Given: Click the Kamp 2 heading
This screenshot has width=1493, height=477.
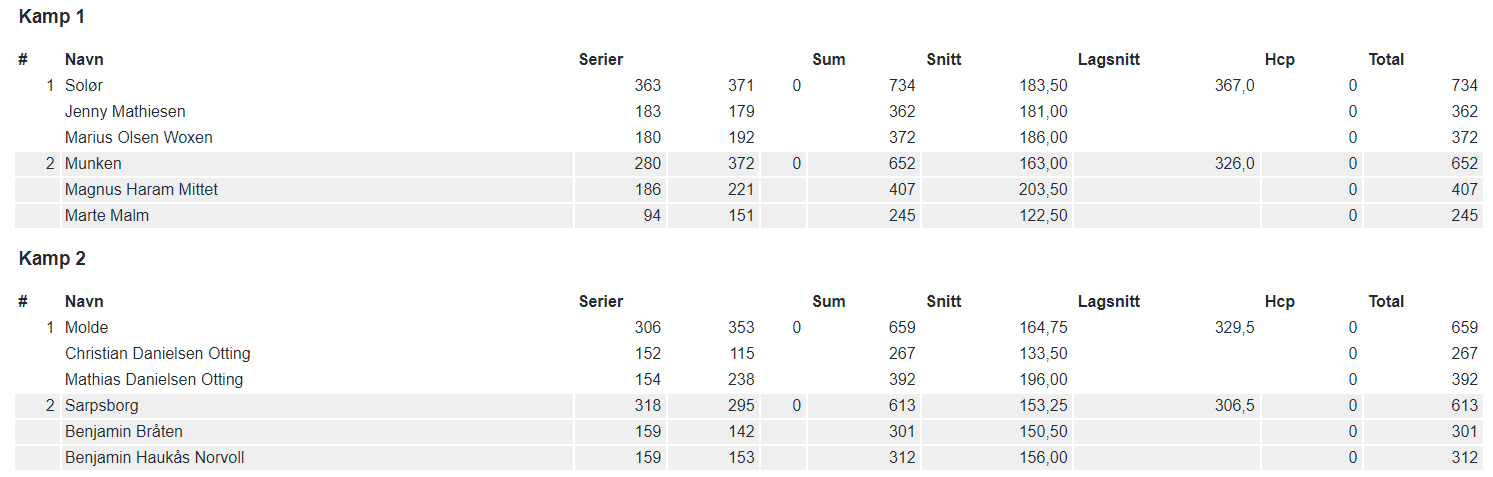Looking at the screenshot, I should pos(52,259).
